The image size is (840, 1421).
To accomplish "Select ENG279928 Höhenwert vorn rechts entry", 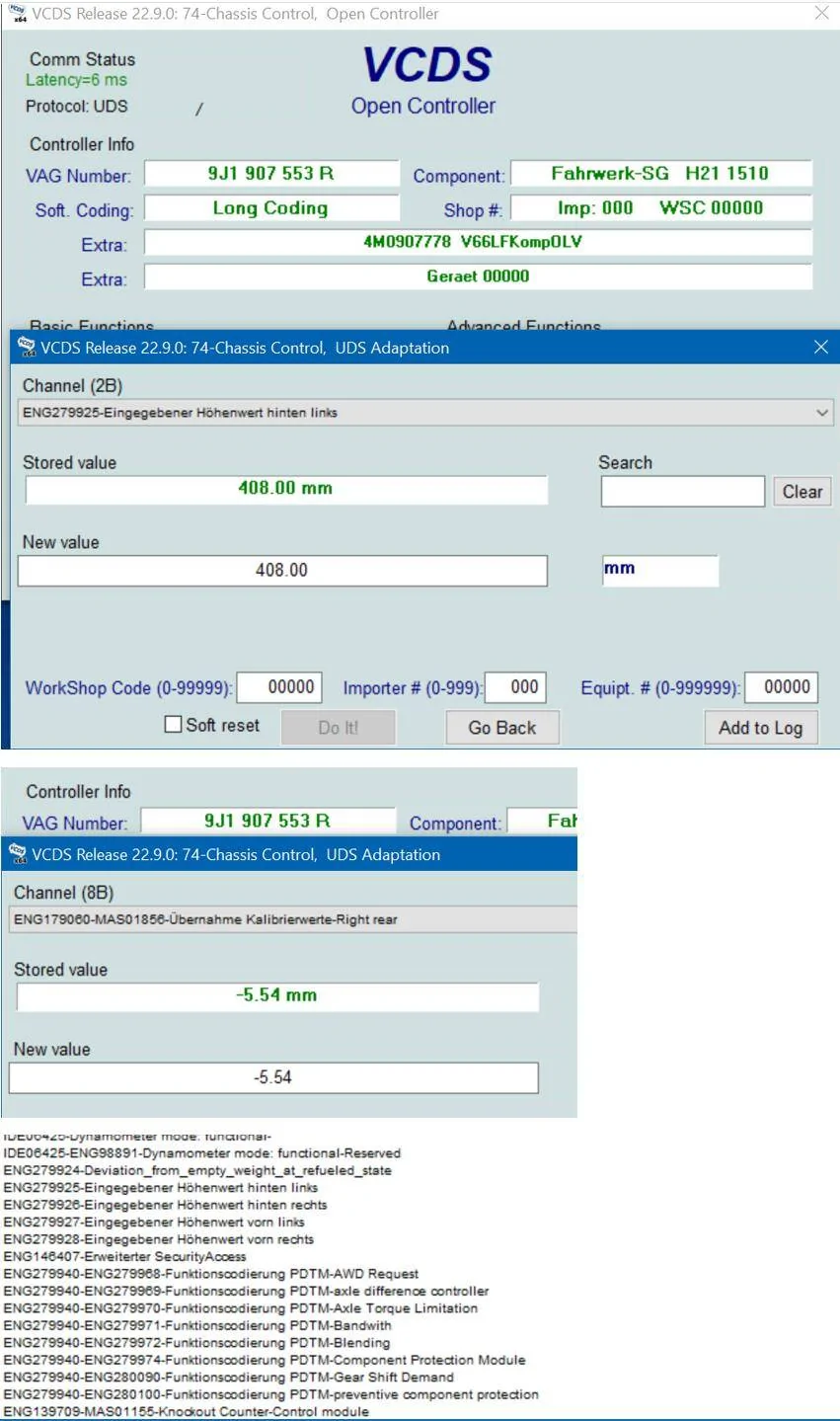I will click(159, 1239).
